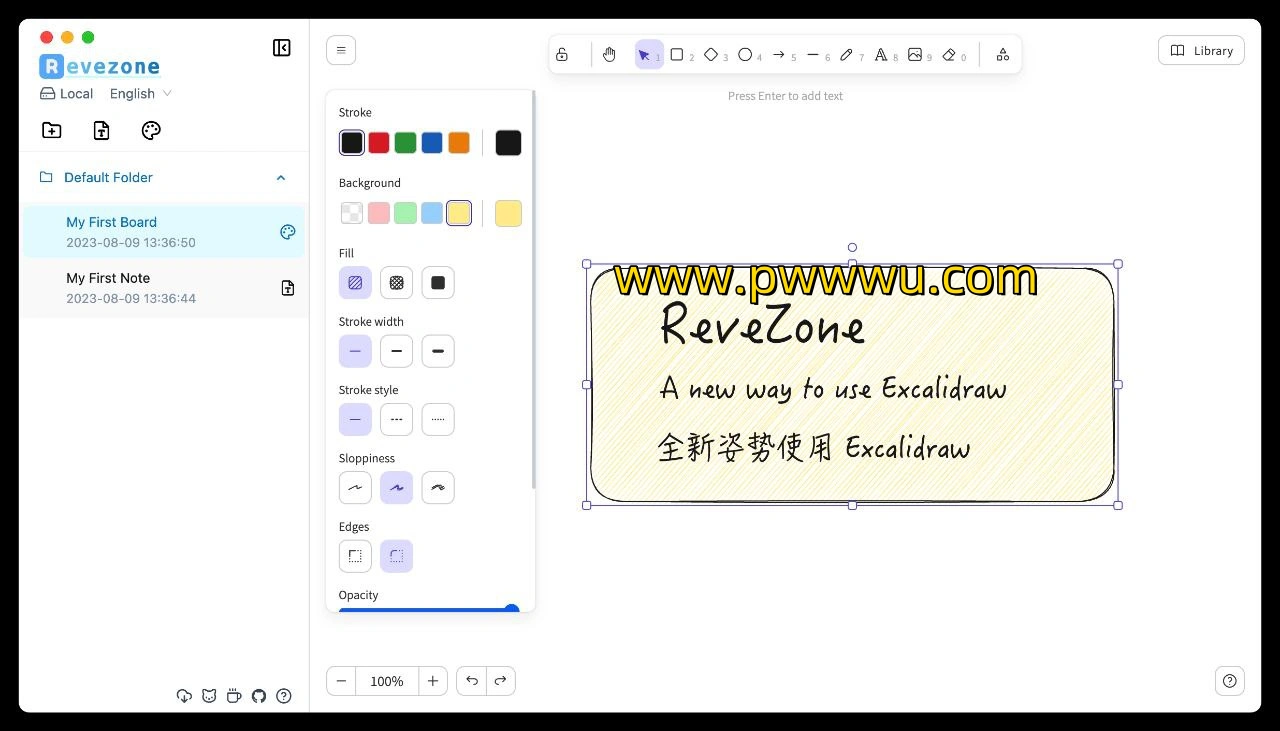Viewport: 1280px width, 731px height.
Task: Select the Arrow tool
Action: click(784, 55)
